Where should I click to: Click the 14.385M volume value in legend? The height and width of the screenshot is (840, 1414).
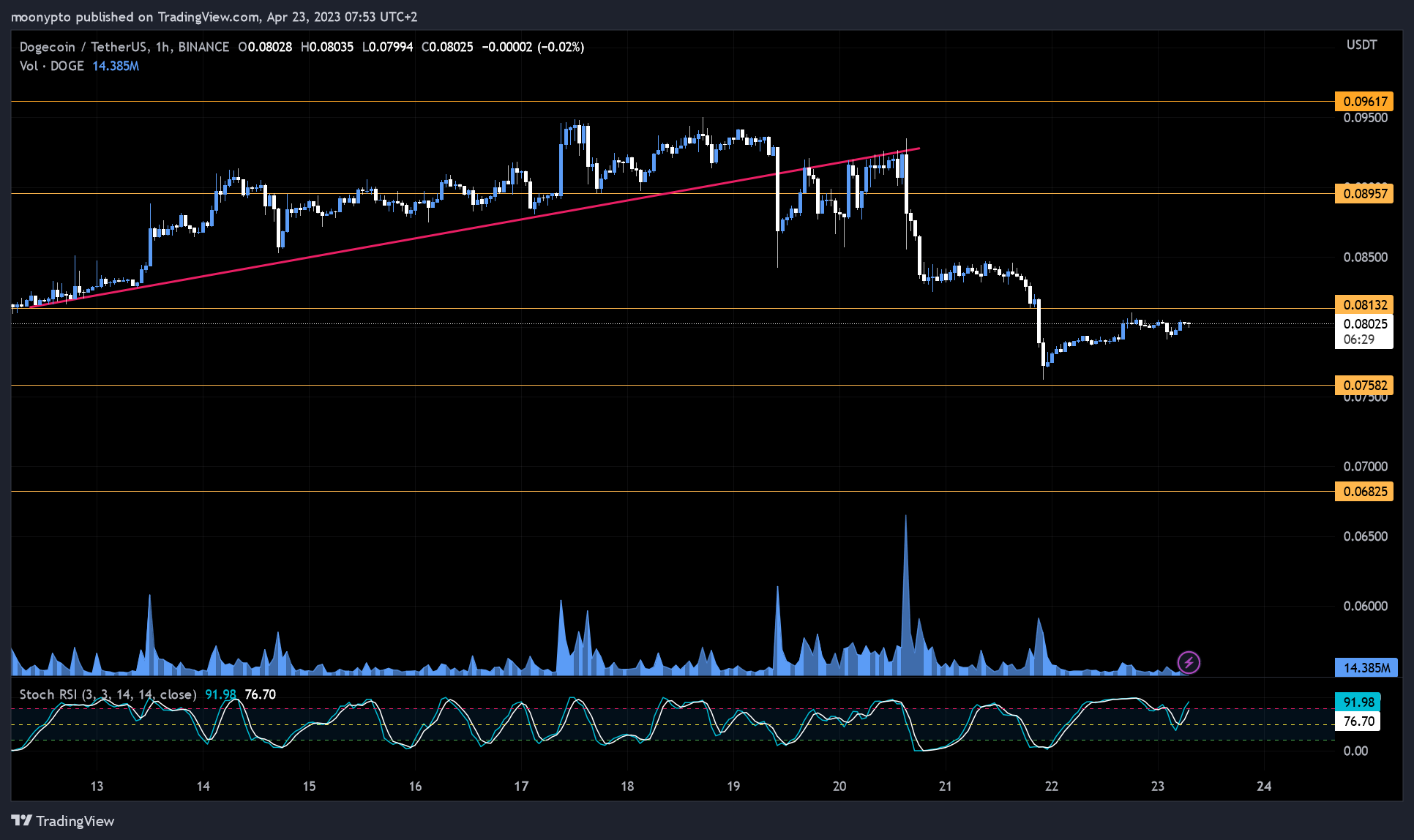click(x=116, y=66)
